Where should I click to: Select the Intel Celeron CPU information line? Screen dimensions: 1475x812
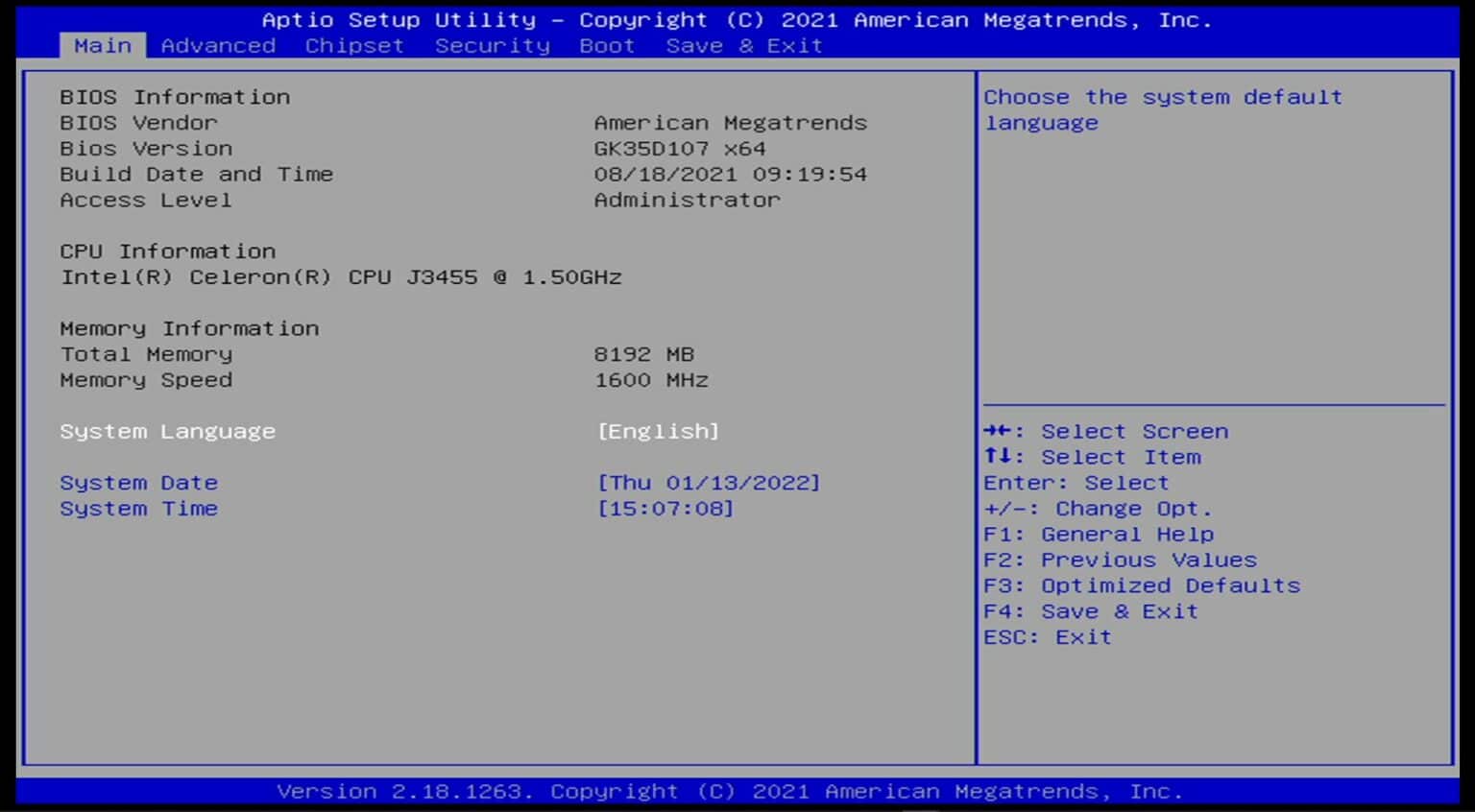(342, 276)
